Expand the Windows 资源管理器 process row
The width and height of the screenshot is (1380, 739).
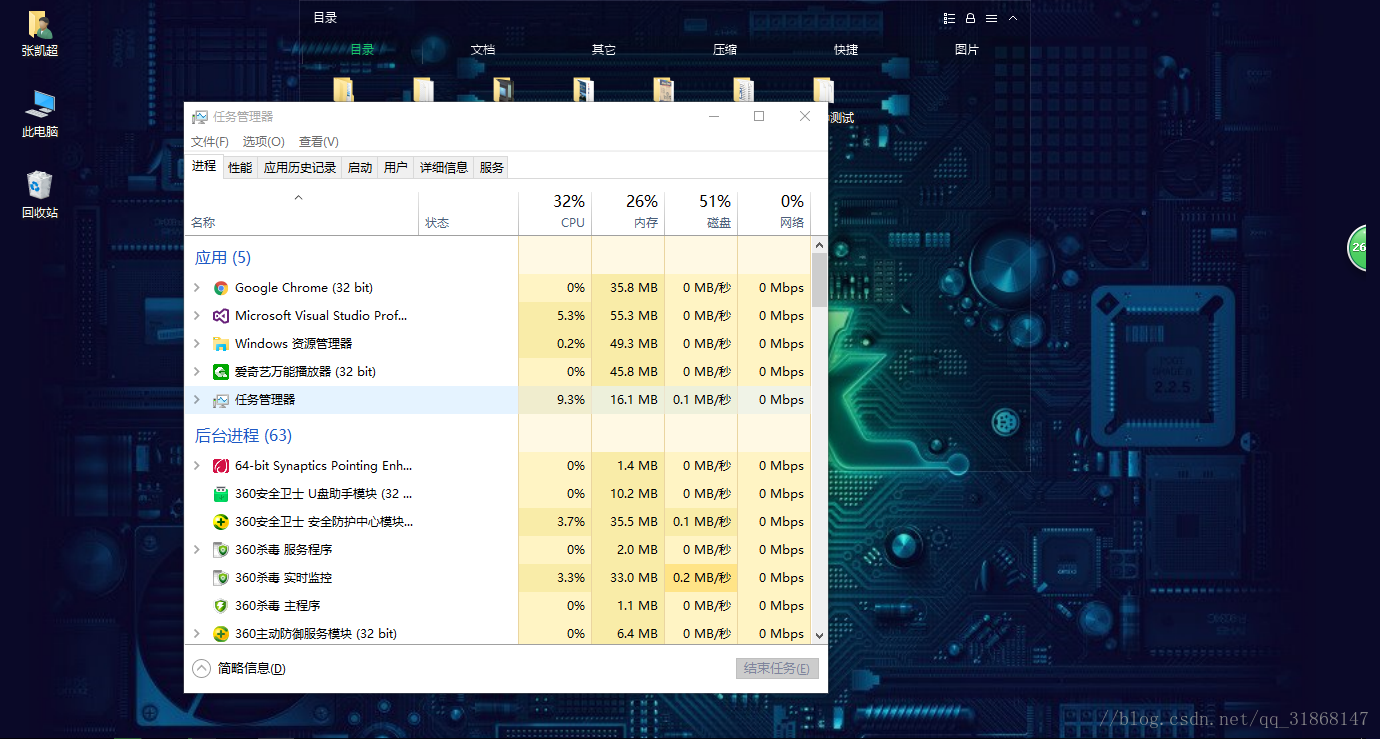(197, 344)
